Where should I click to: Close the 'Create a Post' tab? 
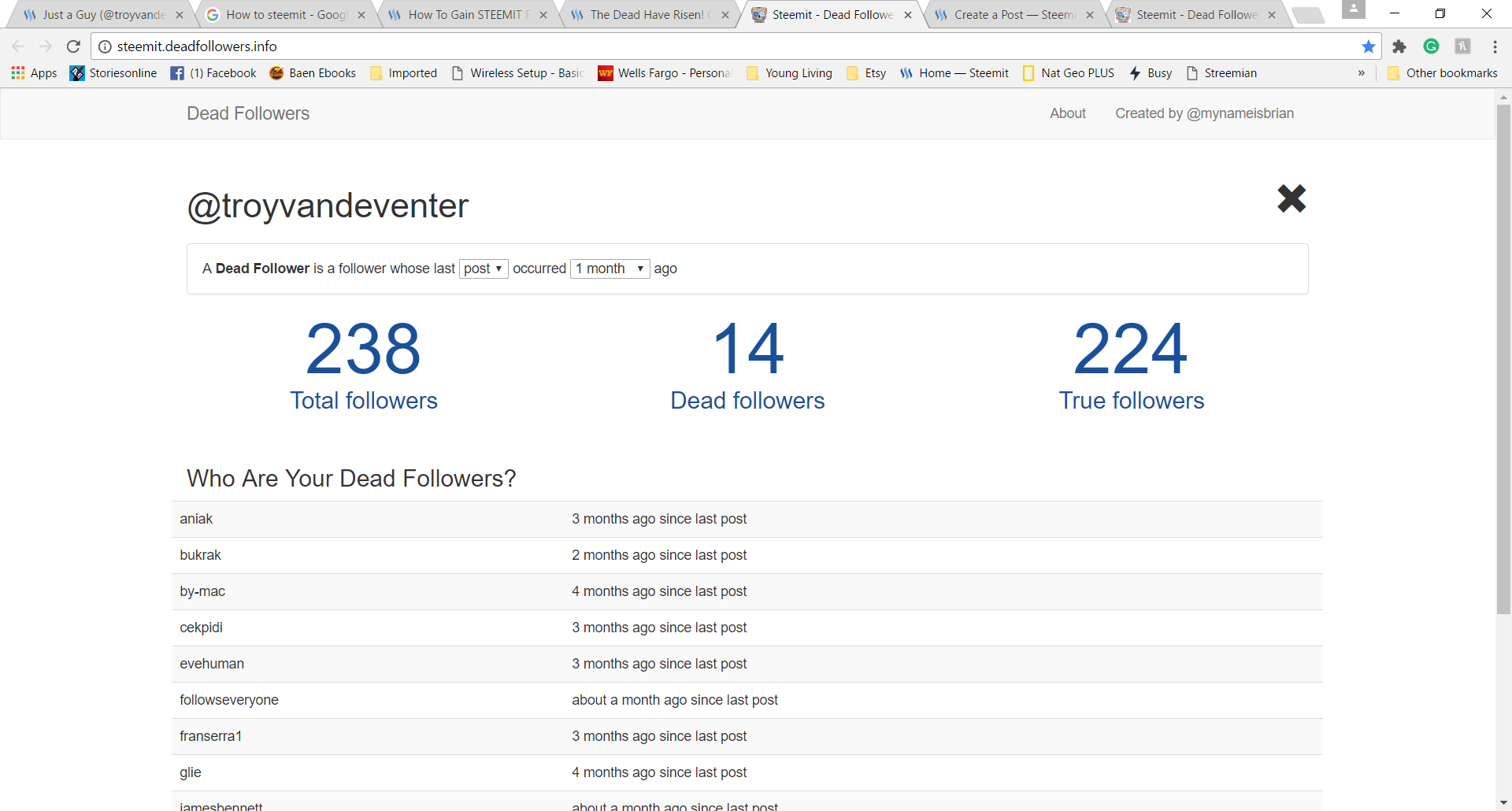coord(1090,15)
